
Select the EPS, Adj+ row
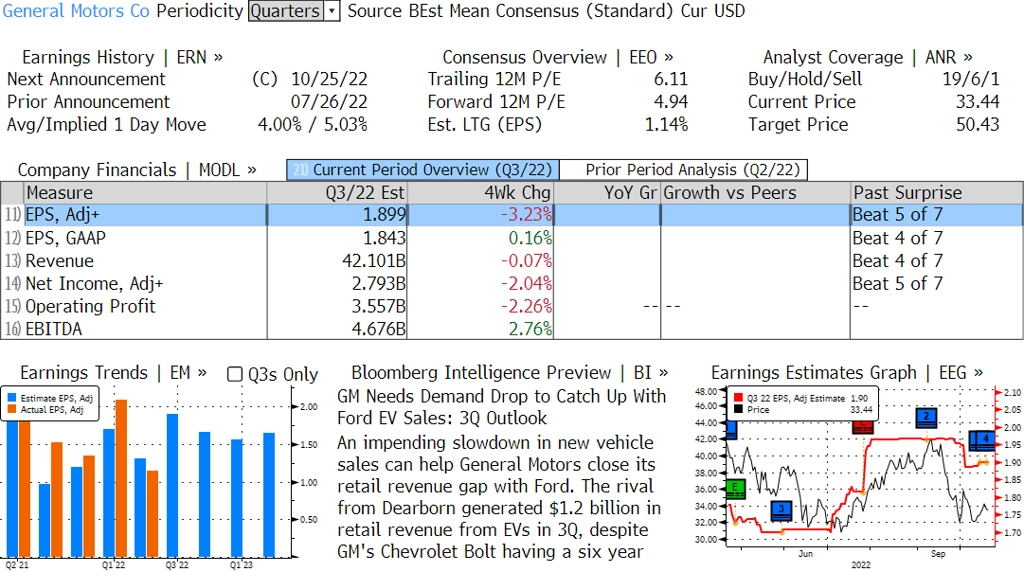coord(512,215)
